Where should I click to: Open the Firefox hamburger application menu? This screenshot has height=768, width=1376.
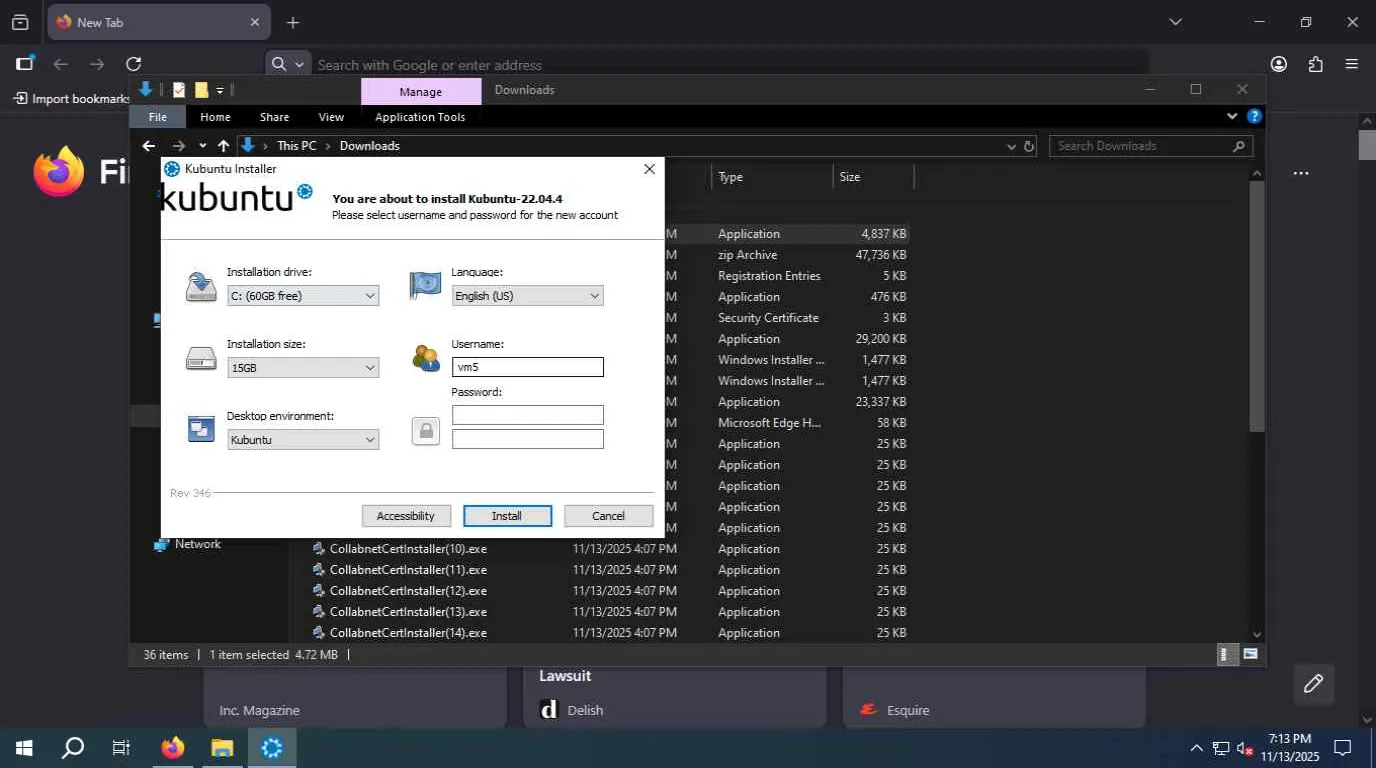point(1352,64)
